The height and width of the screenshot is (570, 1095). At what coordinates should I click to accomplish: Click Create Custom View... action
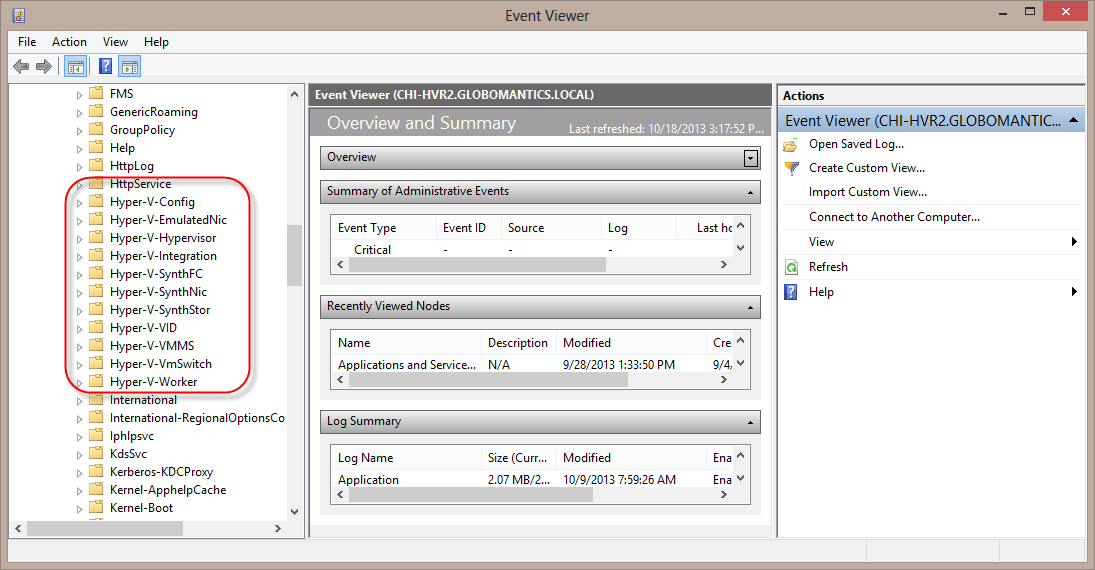click(867, 168)
